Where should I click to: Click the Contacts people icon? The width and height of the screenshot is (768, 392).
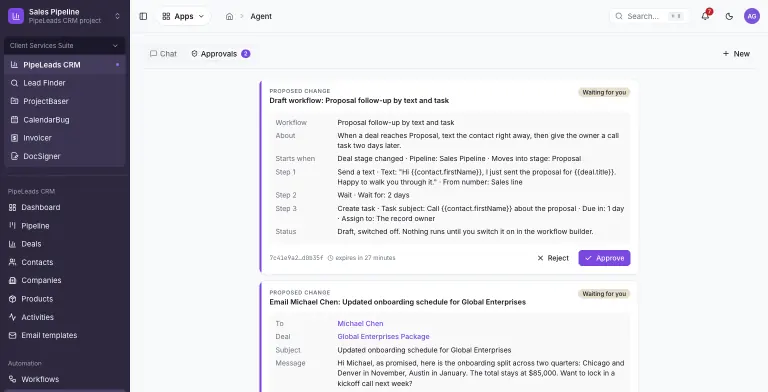[x=12, y=262]
